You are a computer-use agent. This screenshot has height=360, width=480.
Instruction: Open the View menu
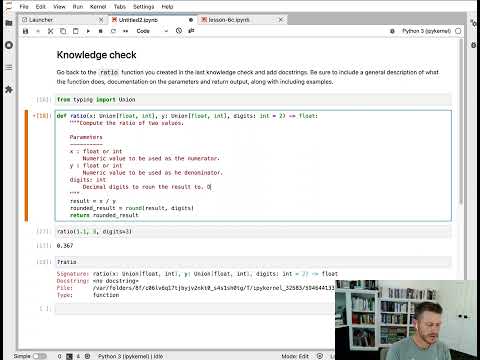pos(59,7)
